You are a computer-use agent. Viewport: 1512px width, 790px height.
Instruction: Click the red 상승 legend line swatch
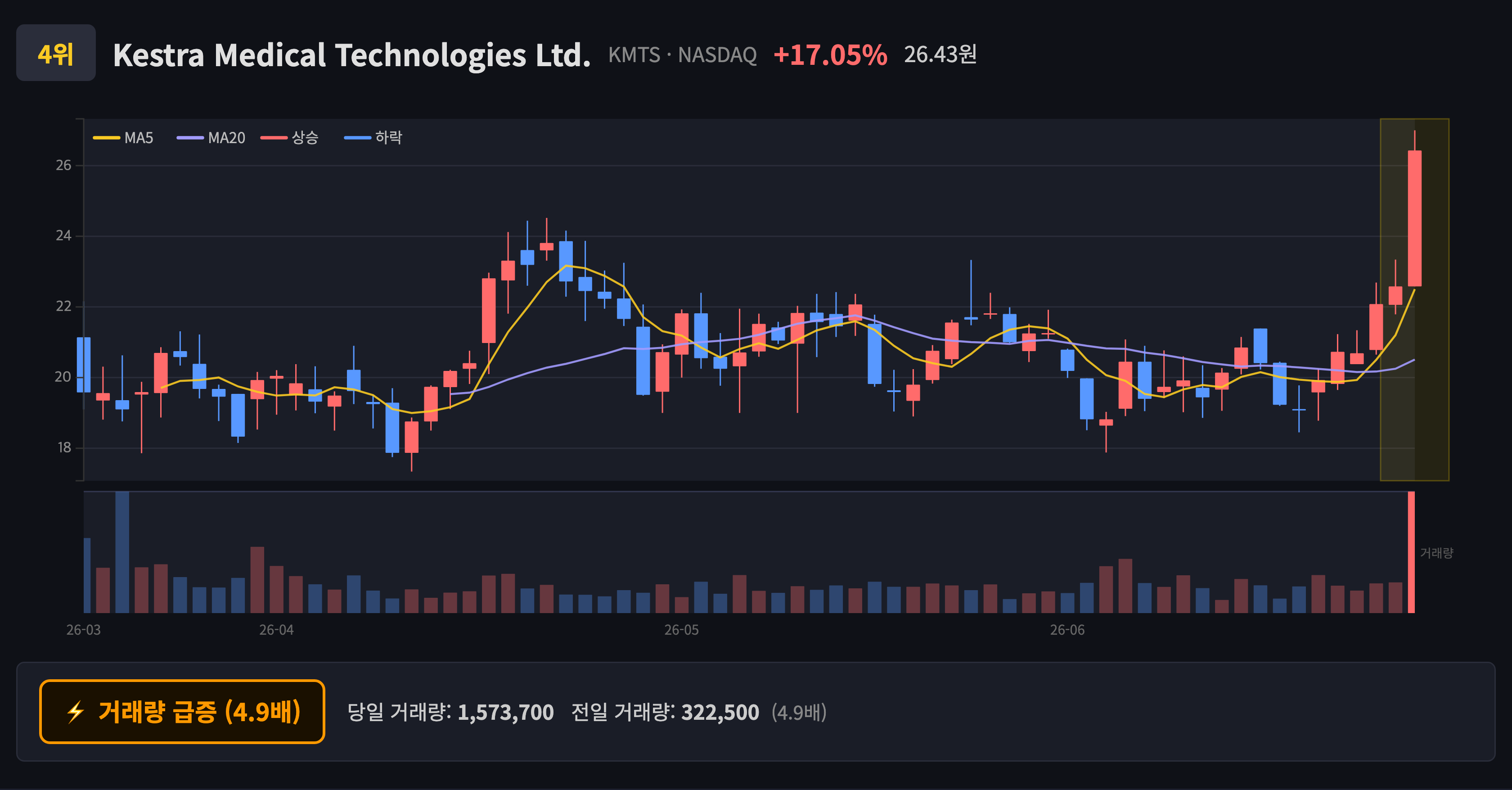pyautogui.click(x=274, y=138)
